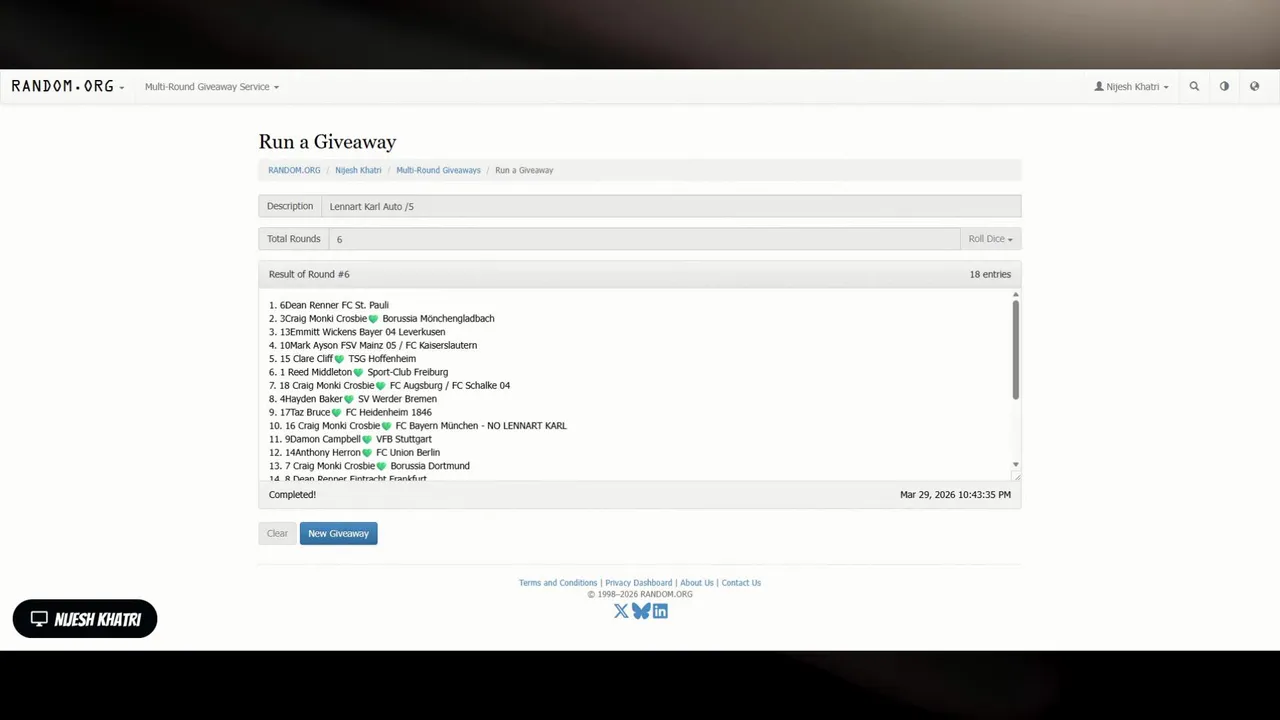Open the LinkedIn social icon

(x=660, y=611)
